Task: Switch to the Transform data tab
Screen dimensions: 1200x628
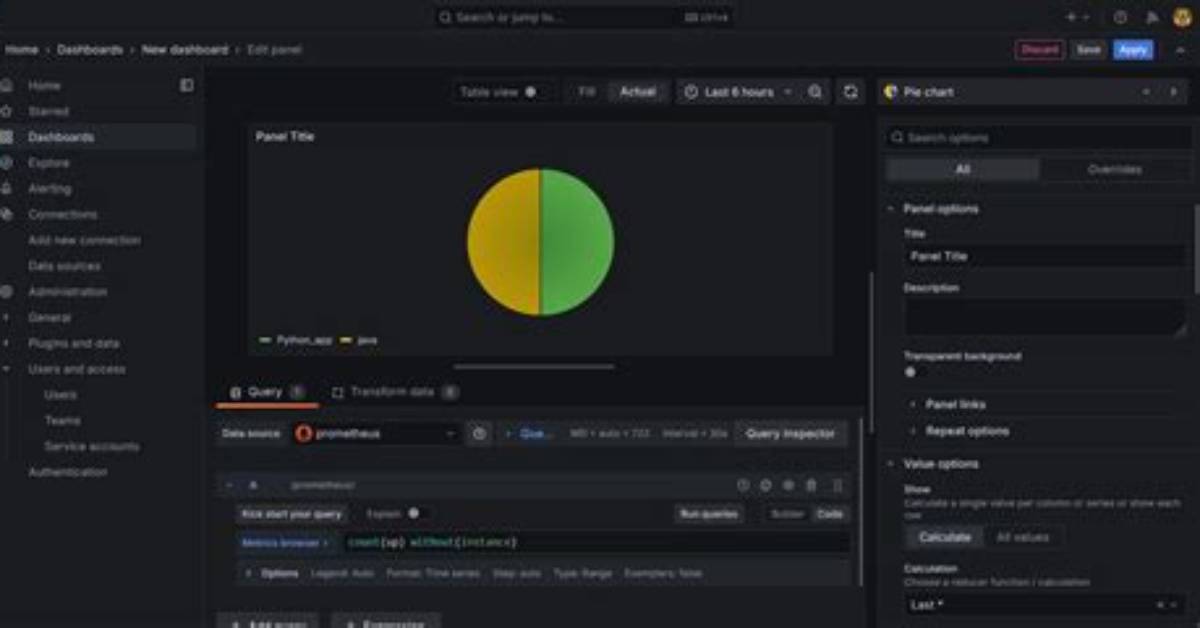Action: pos(395,393)
